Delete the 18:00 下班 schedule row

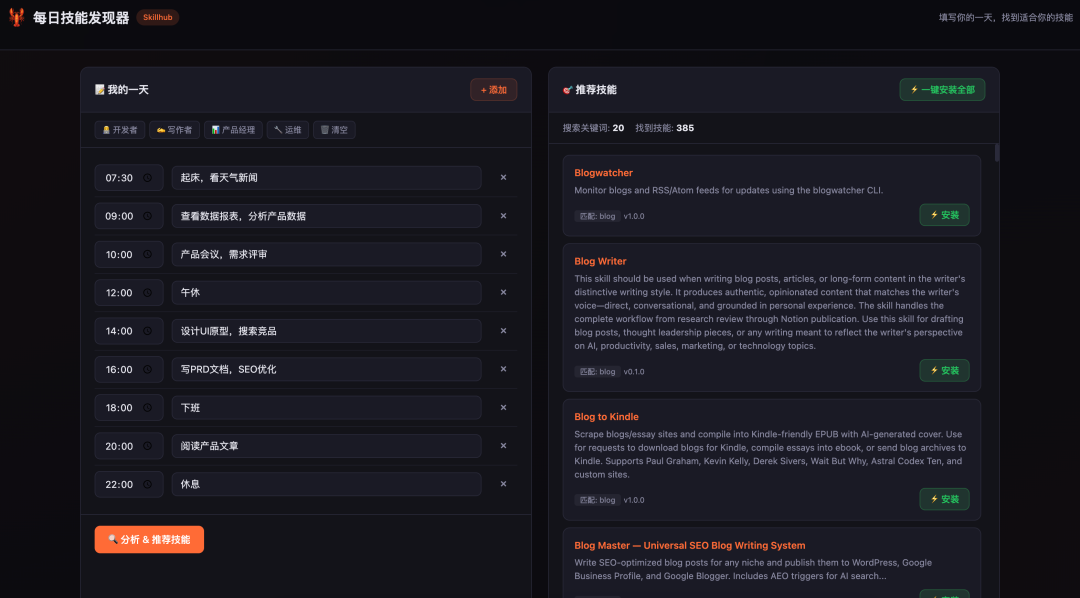[x=503, y=408]
